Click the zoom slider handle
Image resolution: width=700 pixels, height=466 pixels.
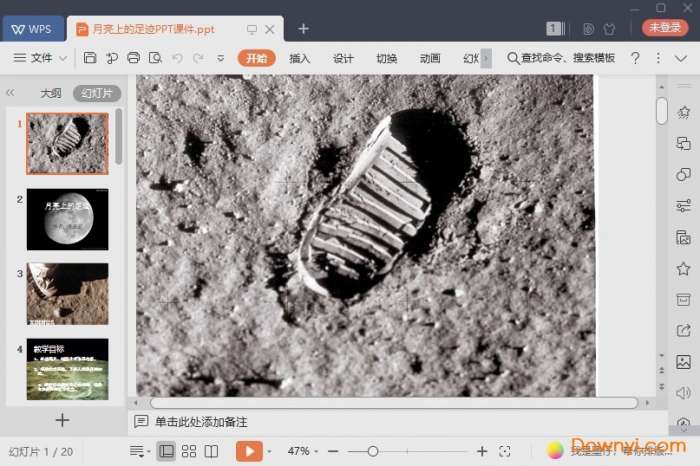[x=373, y=451]
